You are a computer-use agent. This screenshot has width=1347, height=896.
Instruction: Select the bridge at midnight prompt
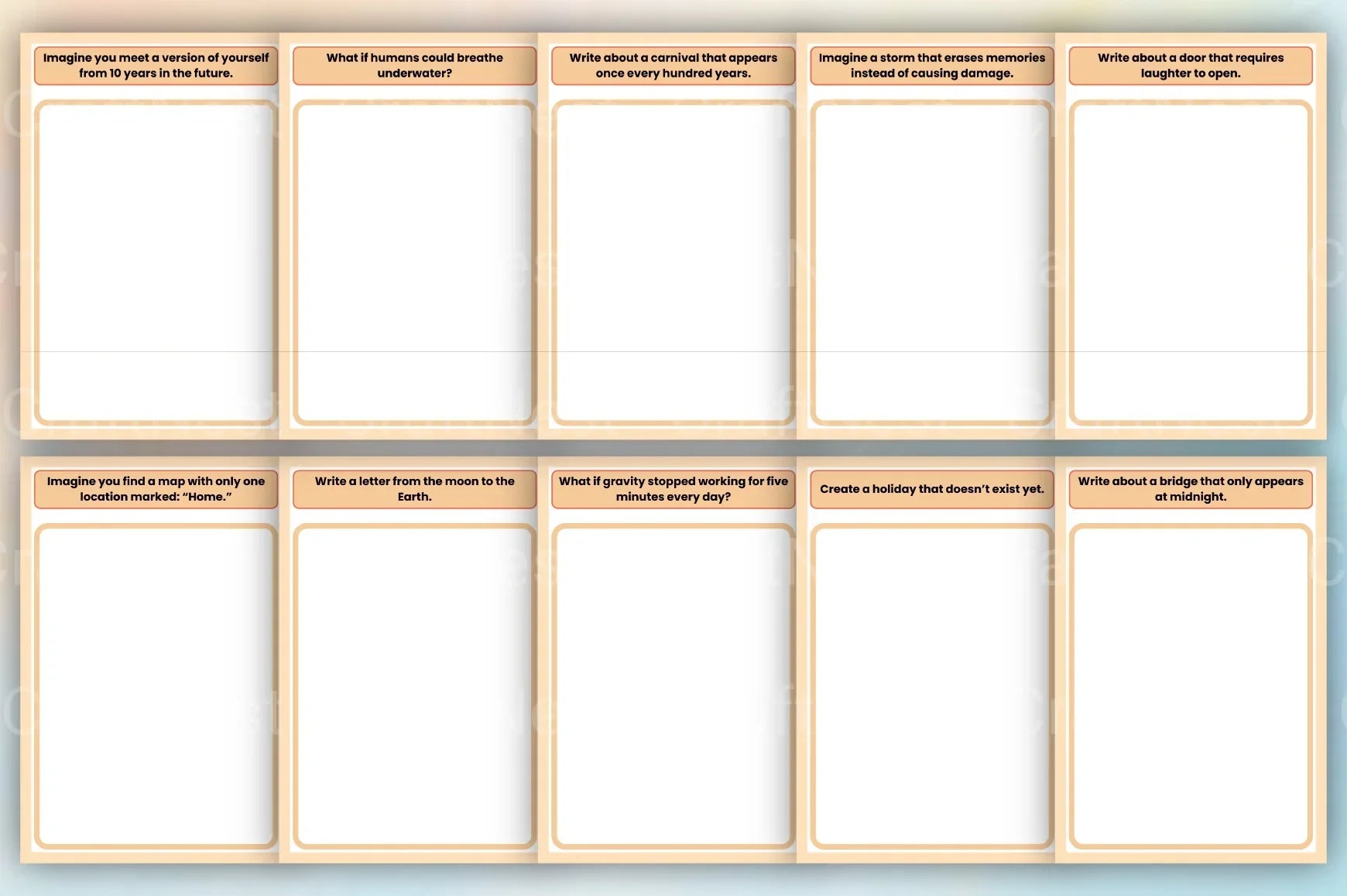click(x=1190, y=489)
